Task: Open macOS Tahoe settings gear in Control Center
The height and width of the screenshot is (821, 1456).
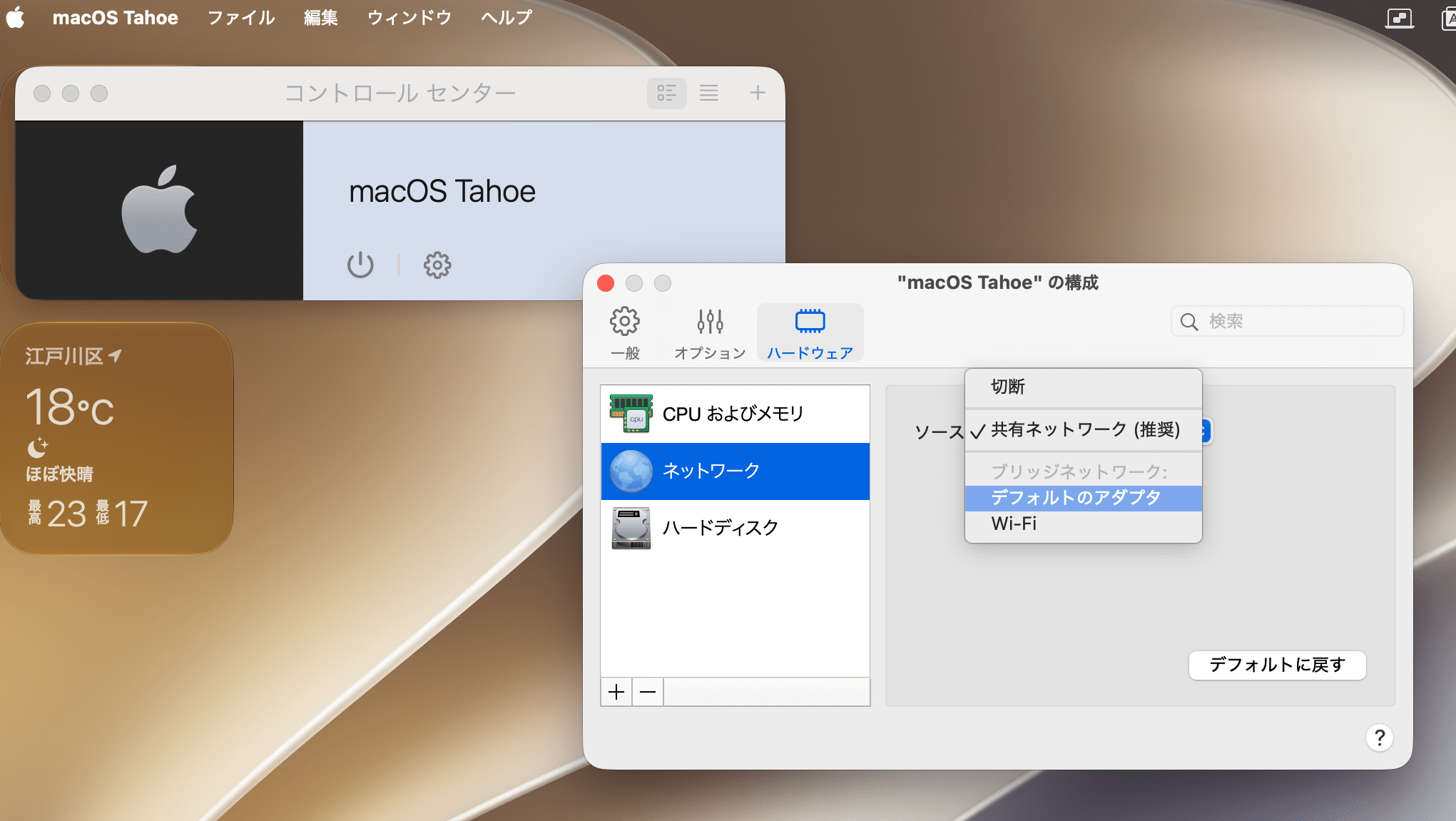Action: pos(437,265)
